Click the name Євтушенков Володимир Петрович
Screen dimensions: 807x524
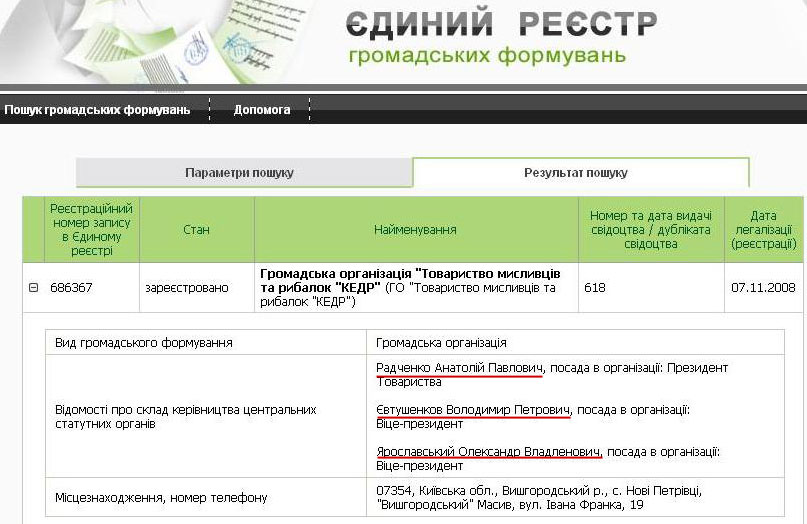coord(473,410)
